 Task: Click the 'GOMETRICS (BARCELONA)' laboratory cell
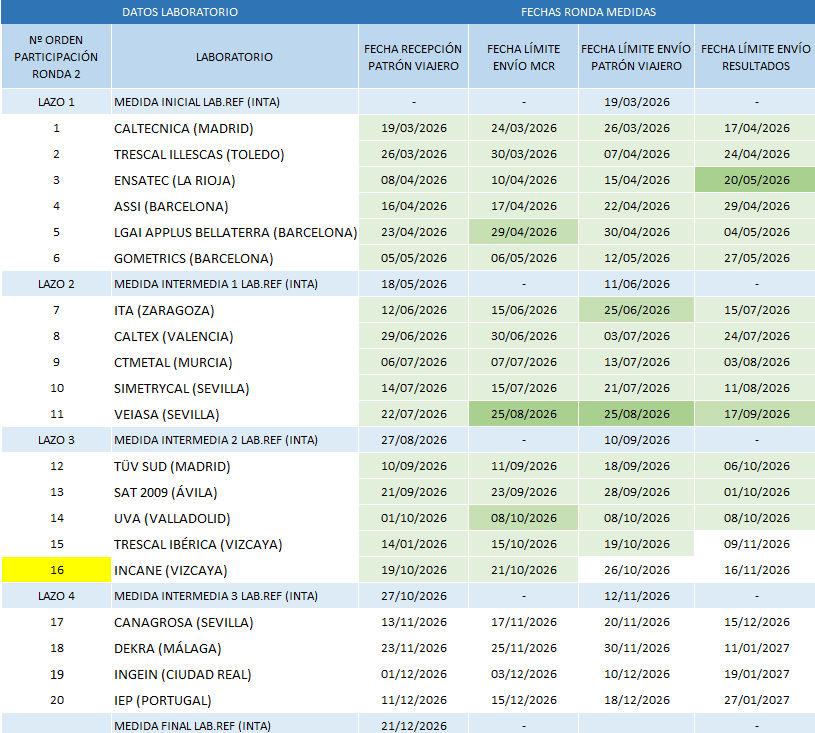click(x=234, y=258)
